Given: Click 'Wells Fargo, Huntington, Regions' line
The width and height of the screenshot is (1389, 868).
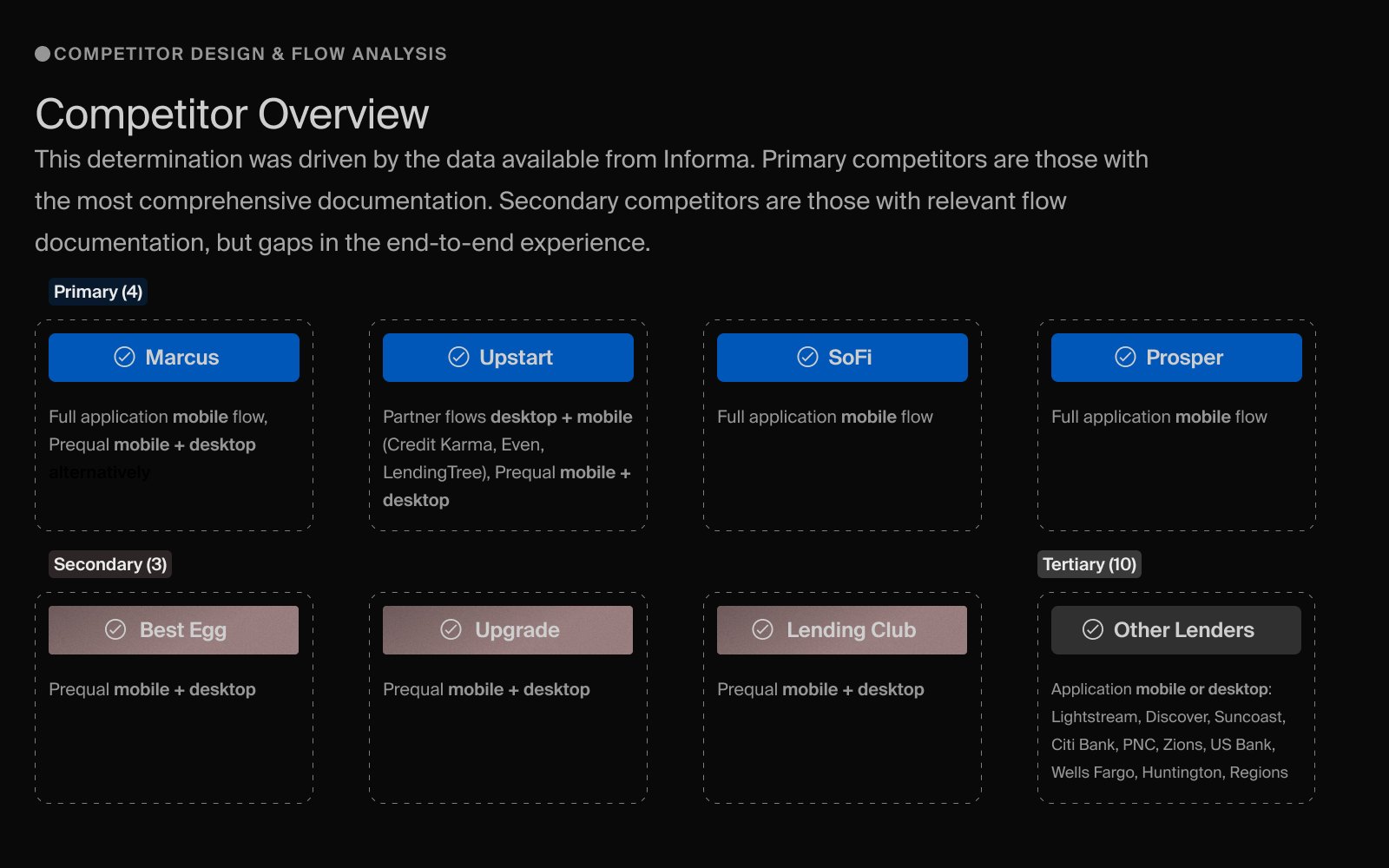Looking at the screenshot, I should [x=1169, y=773].
